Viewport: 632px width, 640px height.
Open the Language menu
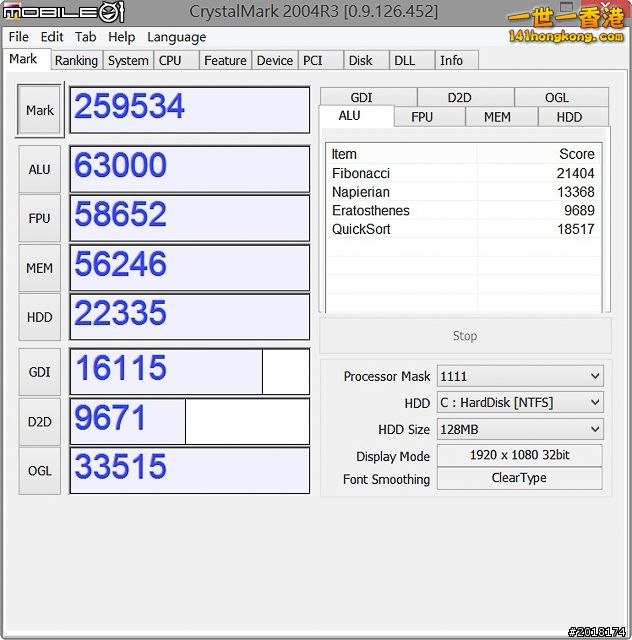(x=176, y=37)
